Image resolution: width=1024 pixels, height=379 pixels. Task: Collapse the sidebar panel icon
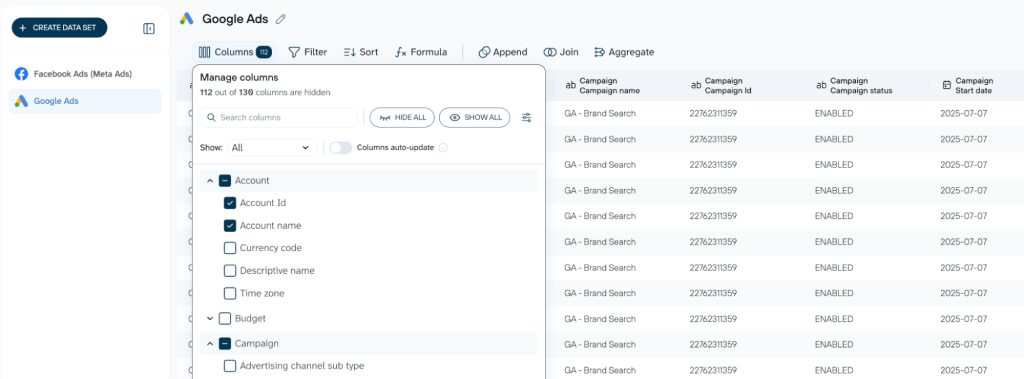[148, 28]
